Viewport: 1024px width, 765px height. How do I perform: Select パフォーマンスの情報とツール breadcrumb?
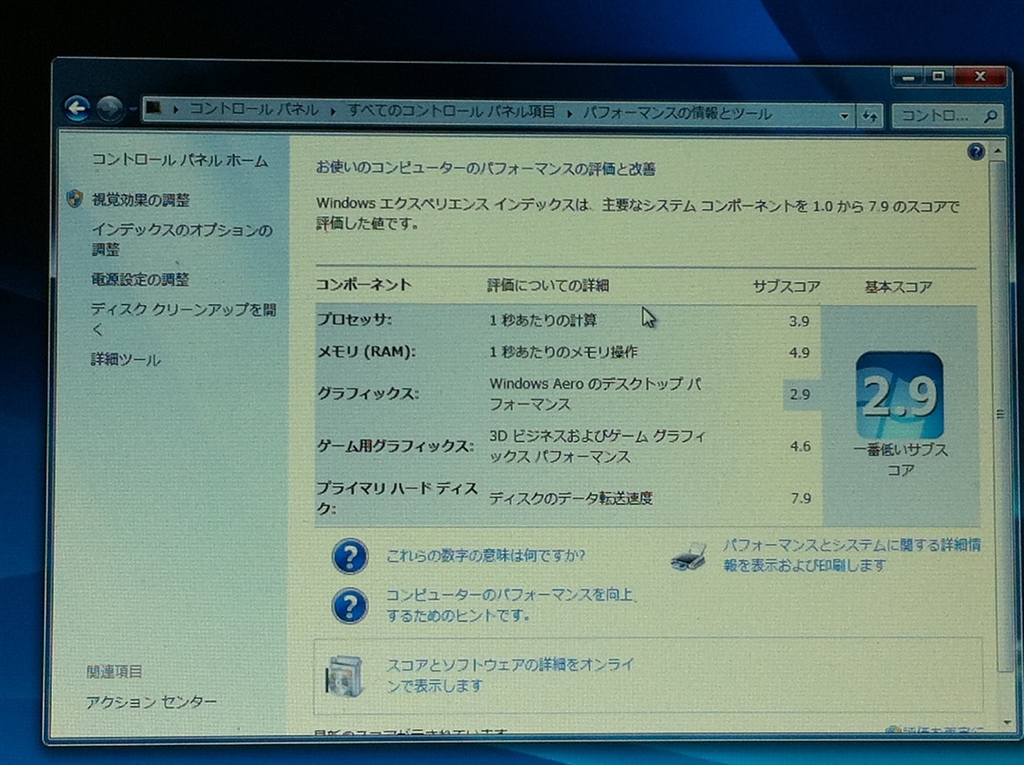pyautogui.click(x=677, y=114)
